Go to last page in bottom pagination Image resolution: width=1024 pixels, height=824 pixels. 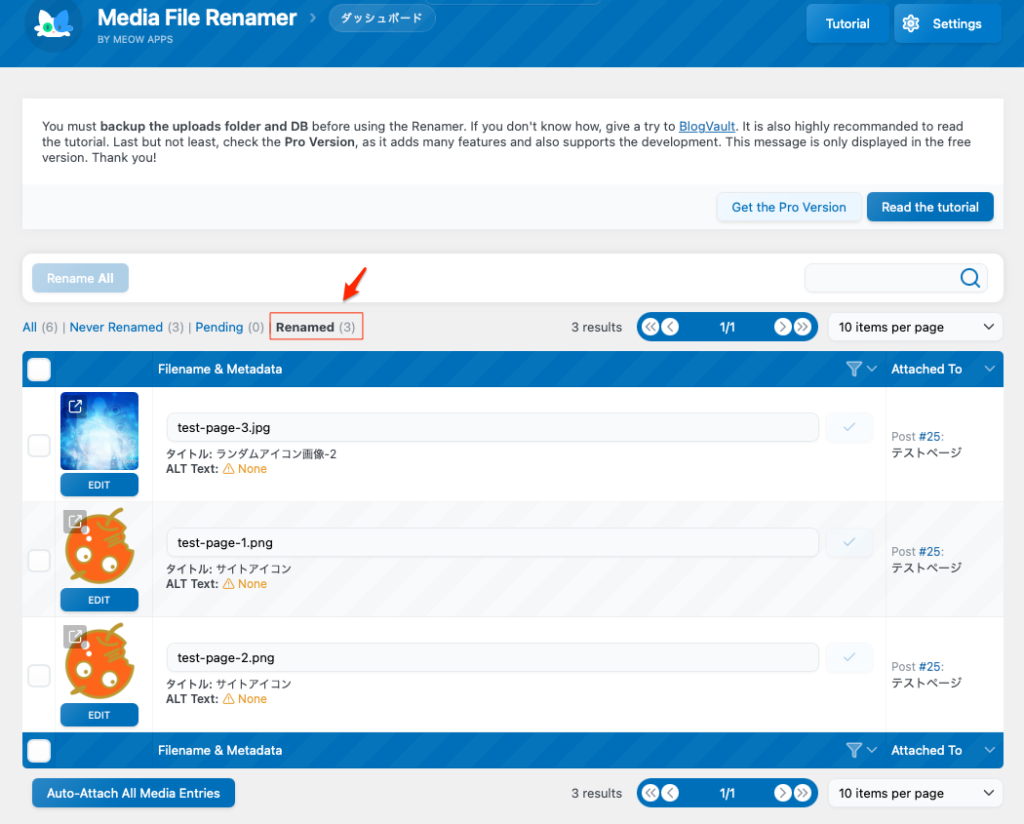pyautogui.click(x=802, y=793)
